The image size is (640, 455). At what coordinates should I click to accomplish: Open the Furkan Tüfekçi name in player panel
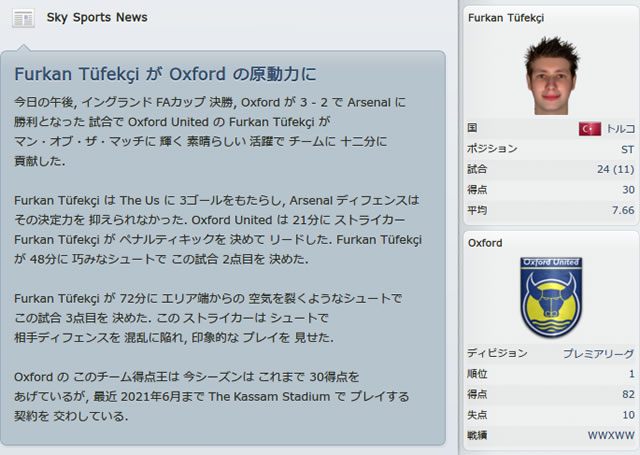pyautogui.click(x=506, y=18)
